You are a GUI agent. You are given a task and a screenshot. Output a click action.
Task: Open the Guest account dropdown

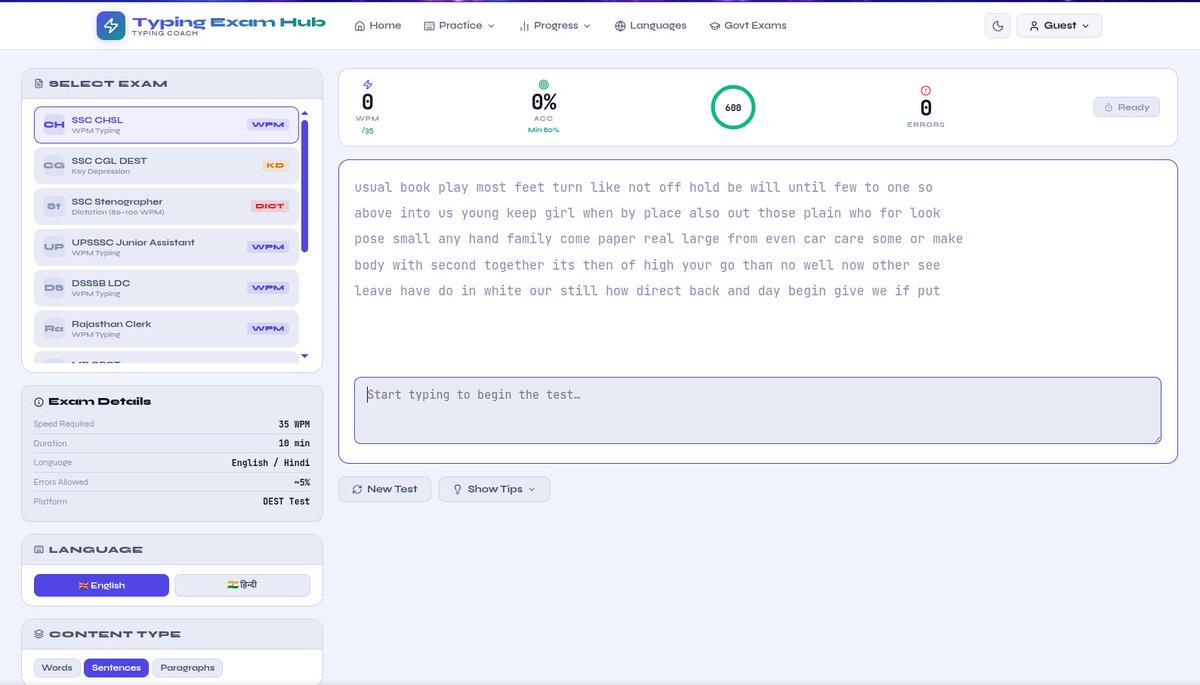tap(1059, 26)
